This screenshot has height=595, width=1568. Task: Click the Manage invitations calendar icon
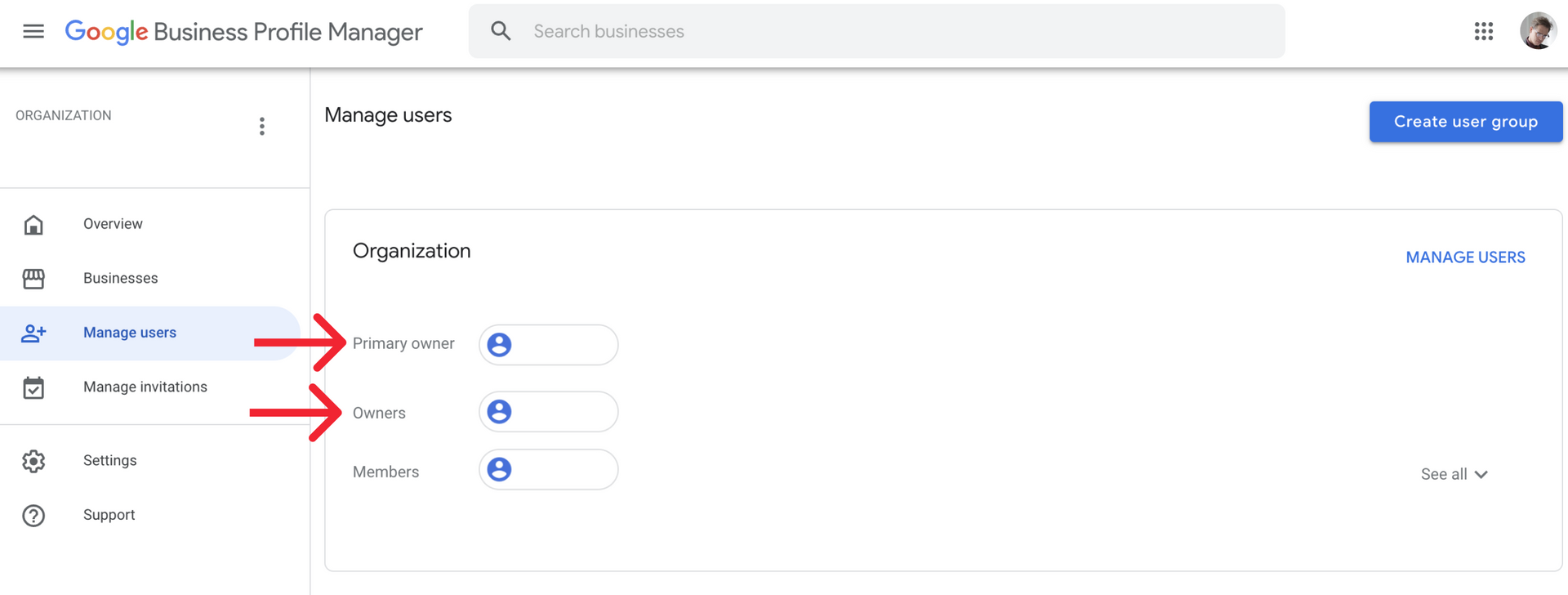(x=33, y=387)
